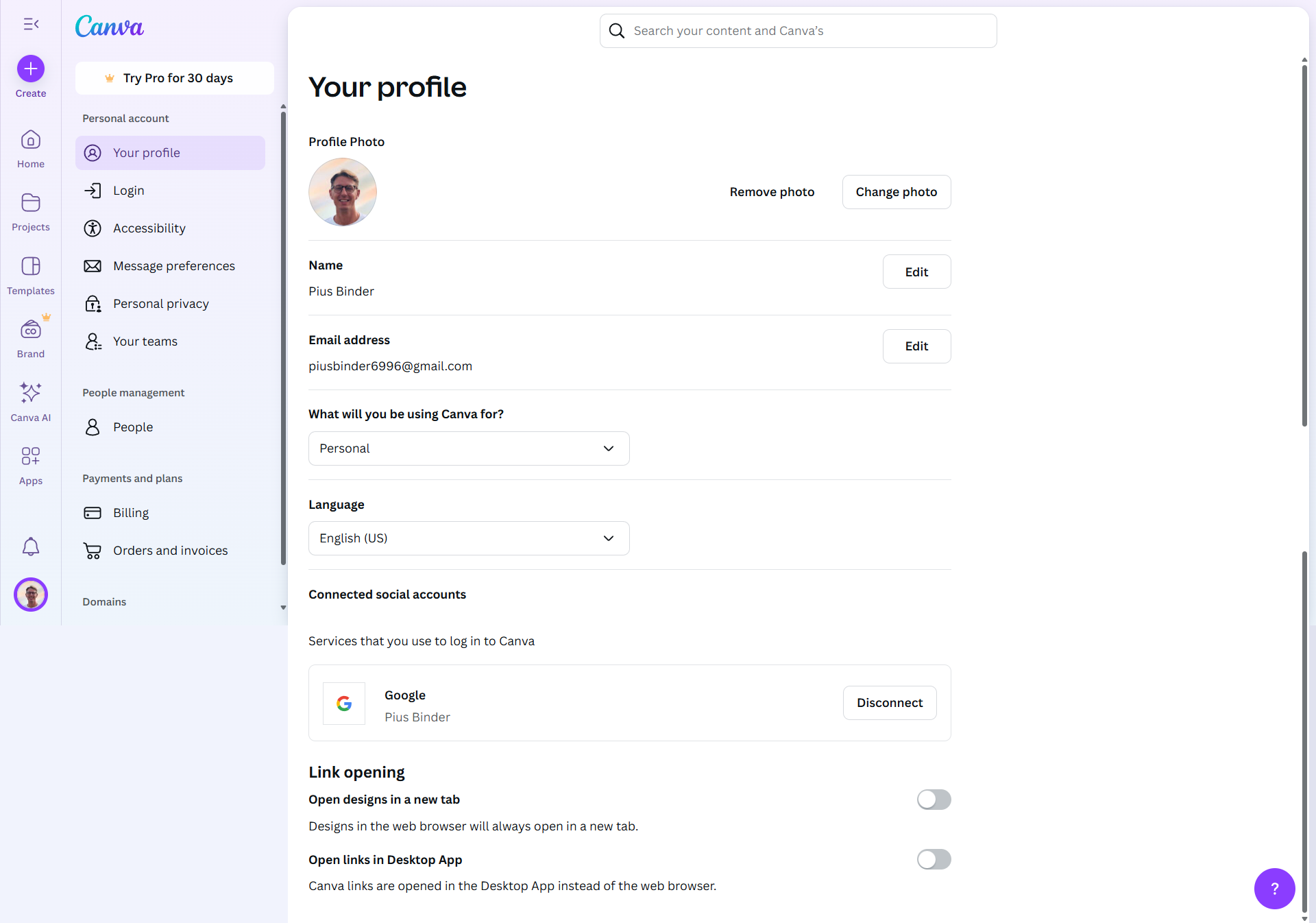Open Billing settings page

[131, 513]
